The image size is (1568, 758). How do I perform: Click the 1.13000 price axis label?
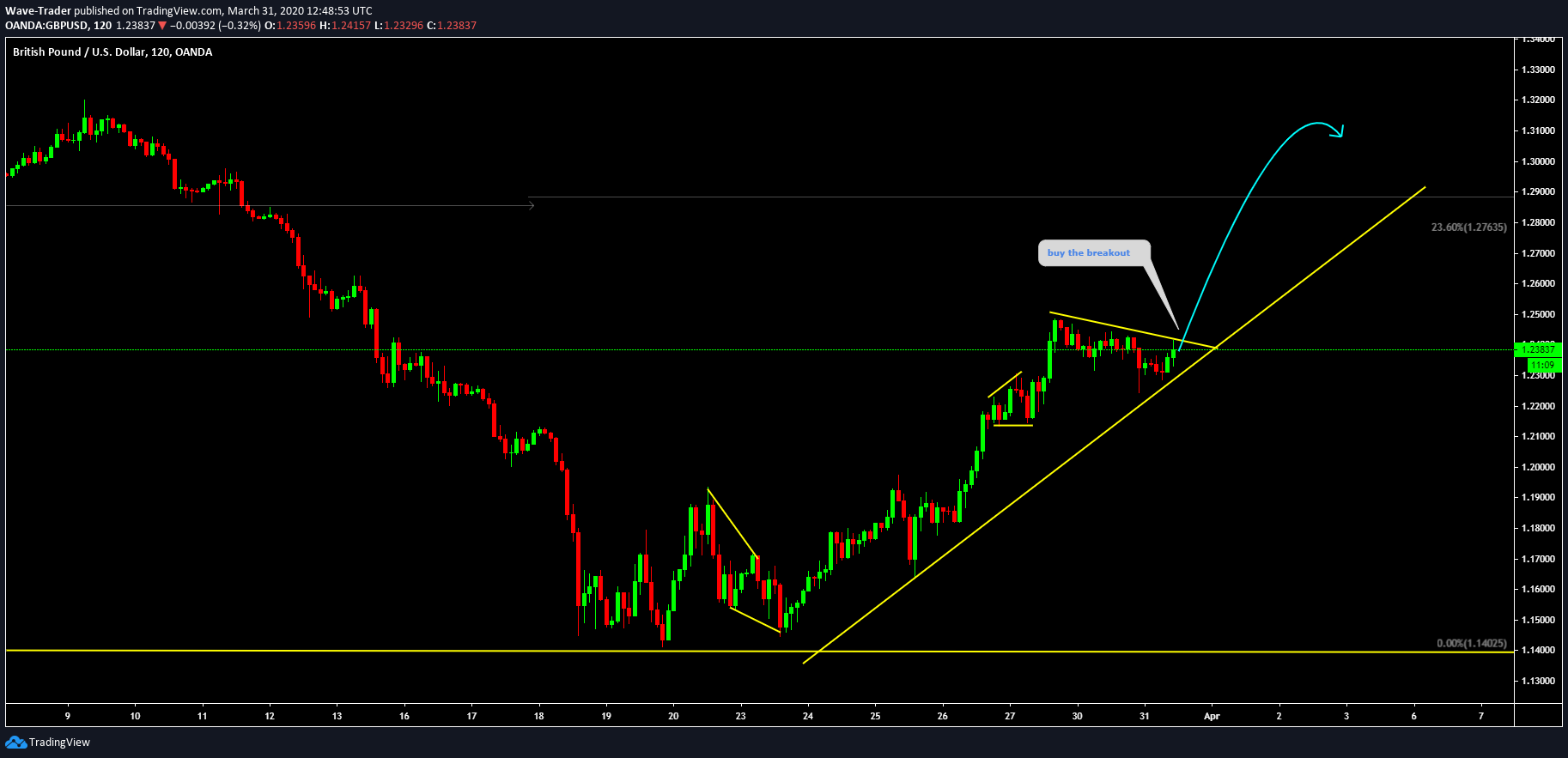pos(1538,681)
